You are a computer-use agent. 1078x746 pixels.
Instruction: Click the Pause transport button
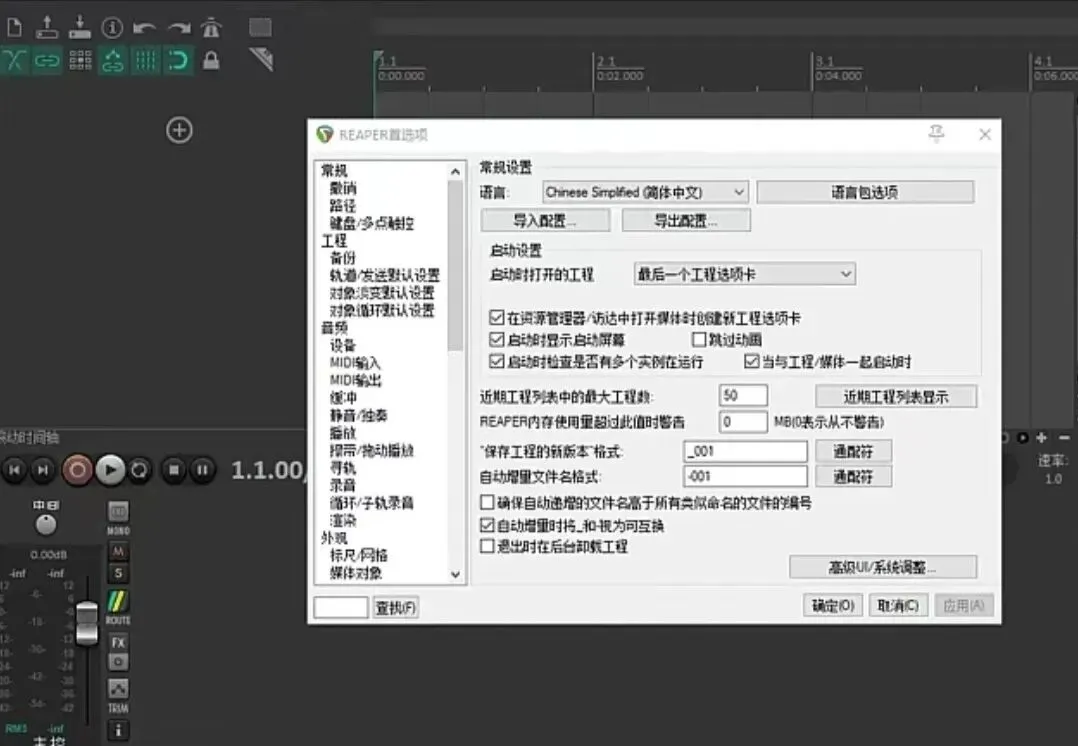click(x=202, y=470)
